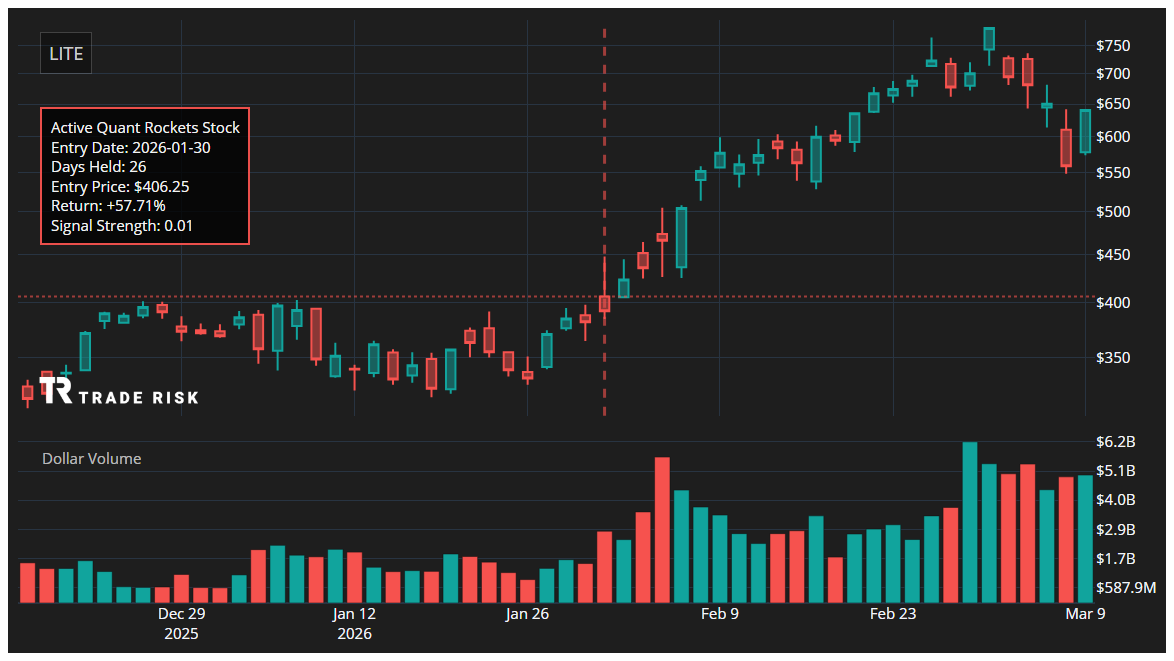This screenshot has width=1174, height=661.
Task: Click the '2026' year label under Jan 12
Action: tap(354, 634)
